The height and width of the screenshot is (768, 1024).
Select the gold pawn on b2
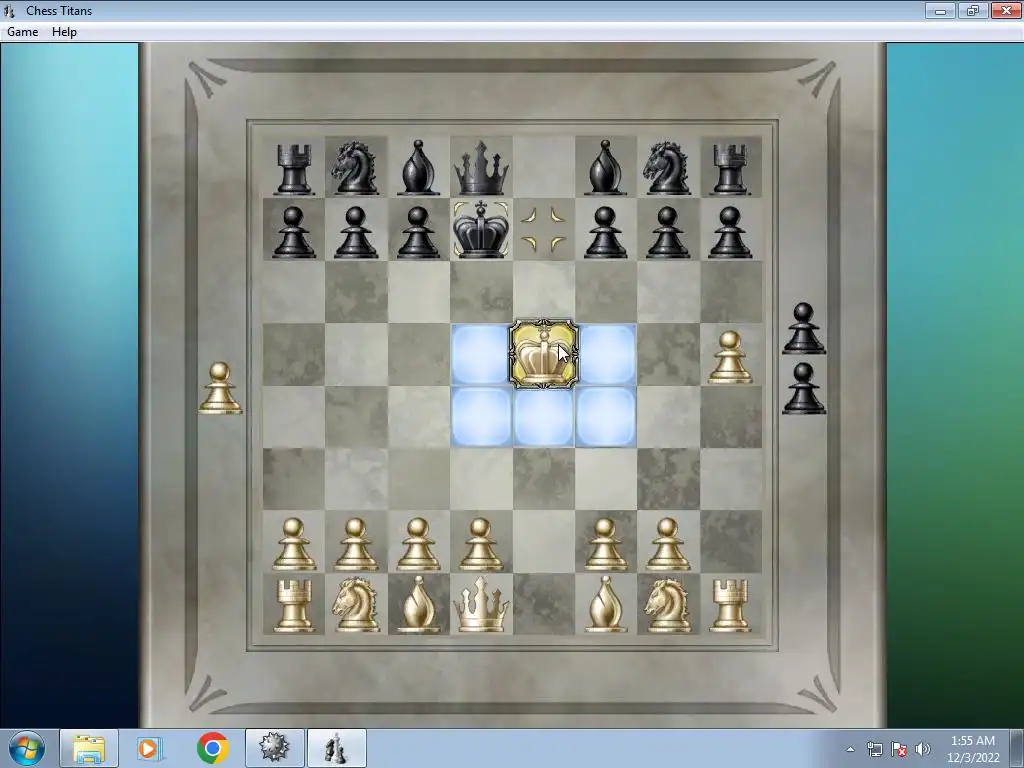tap(356, 544)
